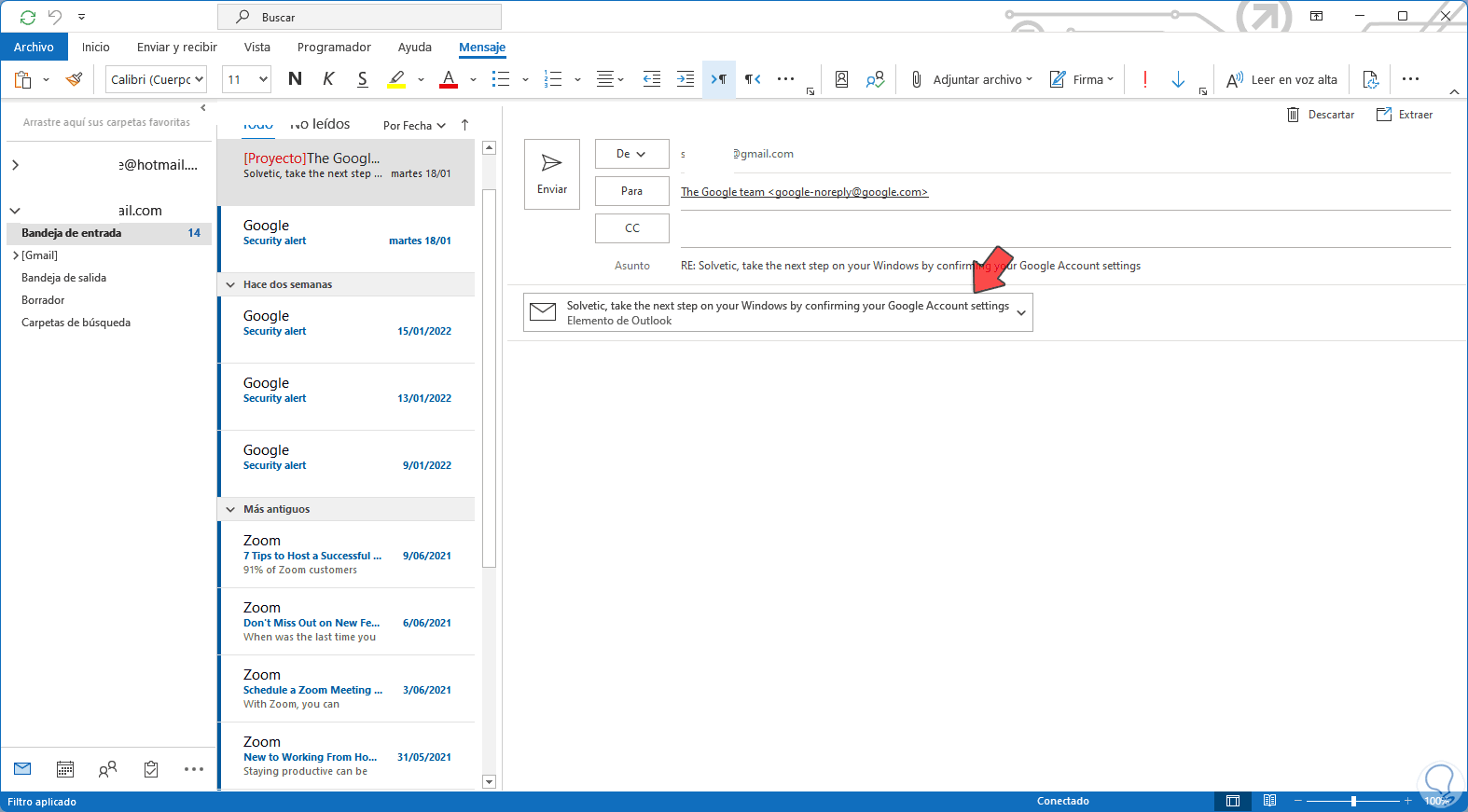
Task: Collapse the Hace dos semanas group
Action: 230,284
